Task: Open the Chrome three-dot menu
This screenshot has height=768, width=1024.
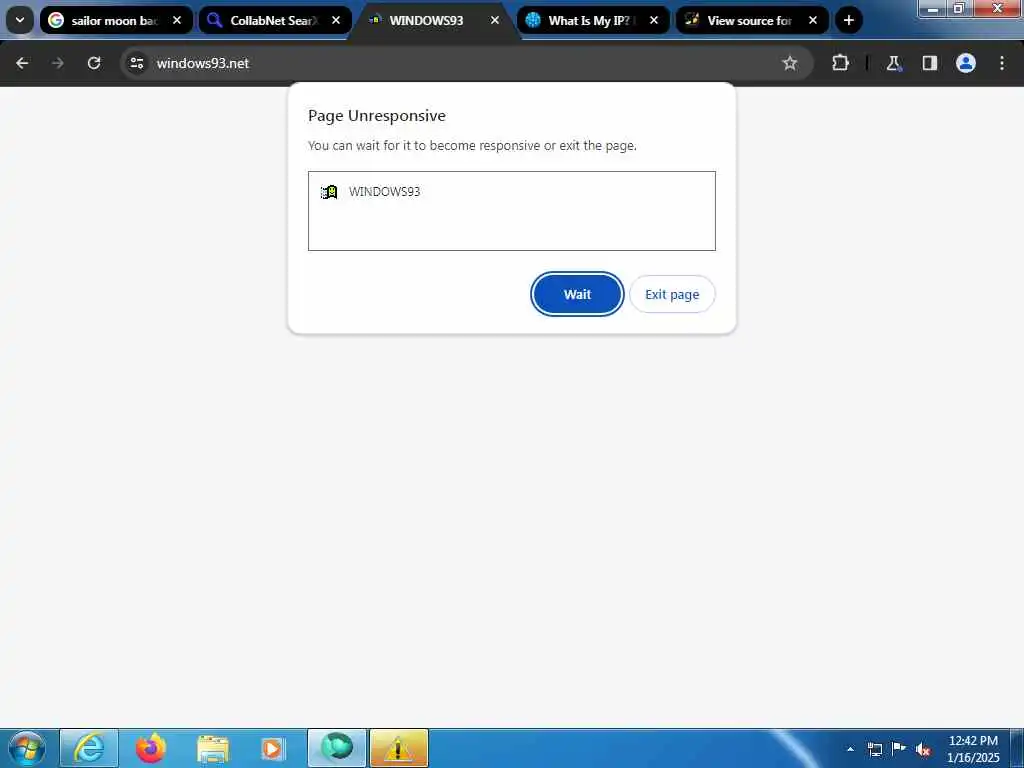Action: click(1002, 63)
